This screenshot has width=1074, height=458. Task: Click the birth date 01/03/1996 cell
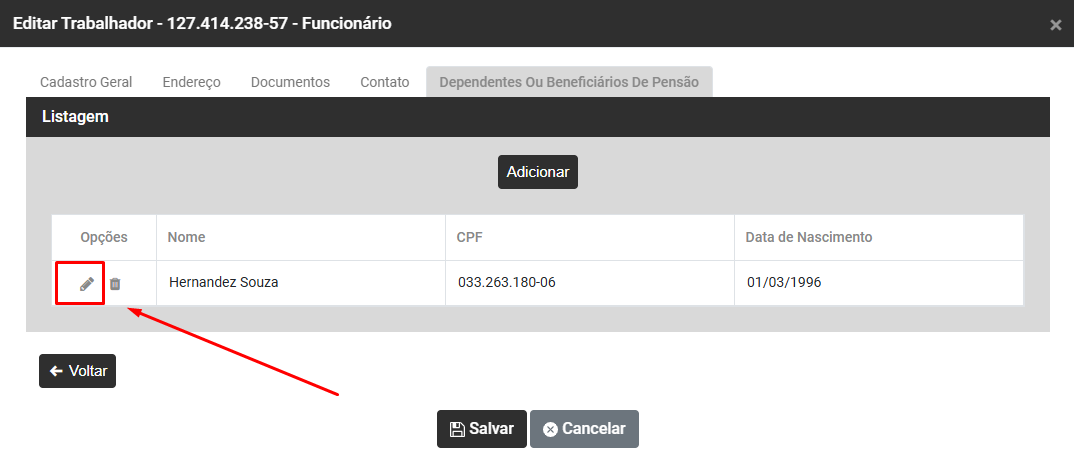(x=784, y=283)
